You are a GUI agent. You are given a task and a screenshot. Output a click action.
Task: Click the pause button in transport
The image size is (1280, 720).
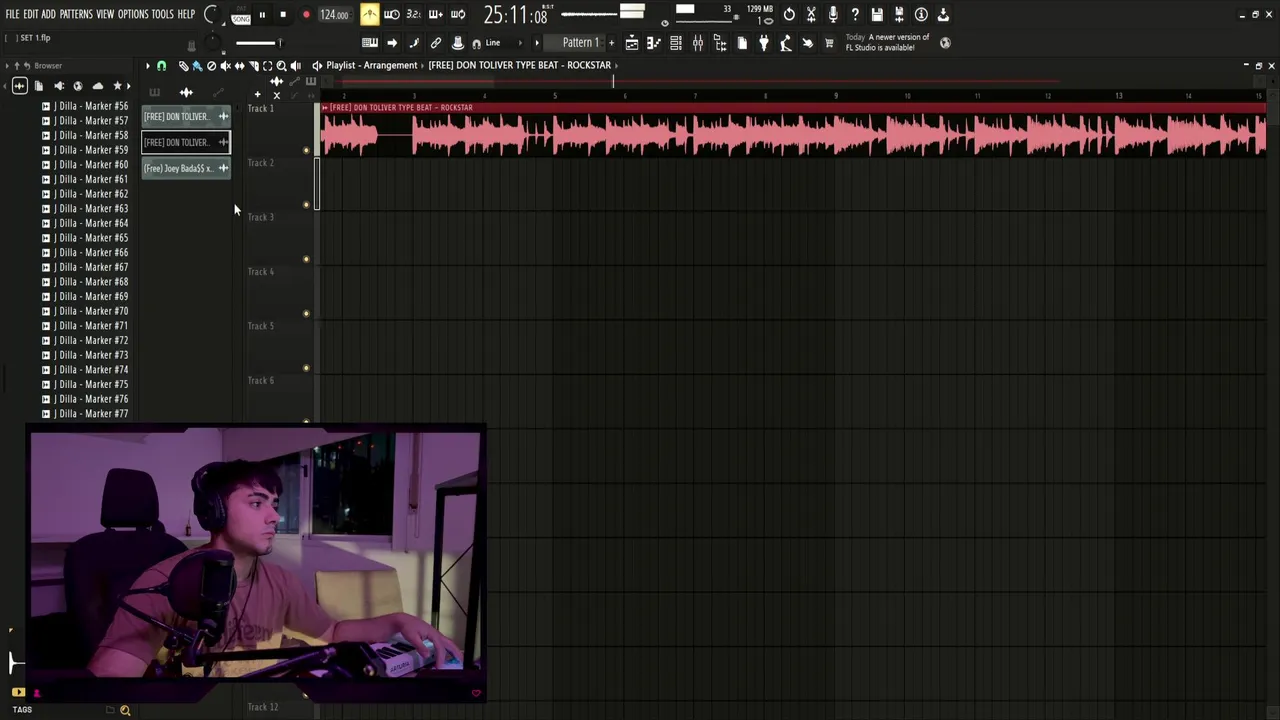click(262, 15)
